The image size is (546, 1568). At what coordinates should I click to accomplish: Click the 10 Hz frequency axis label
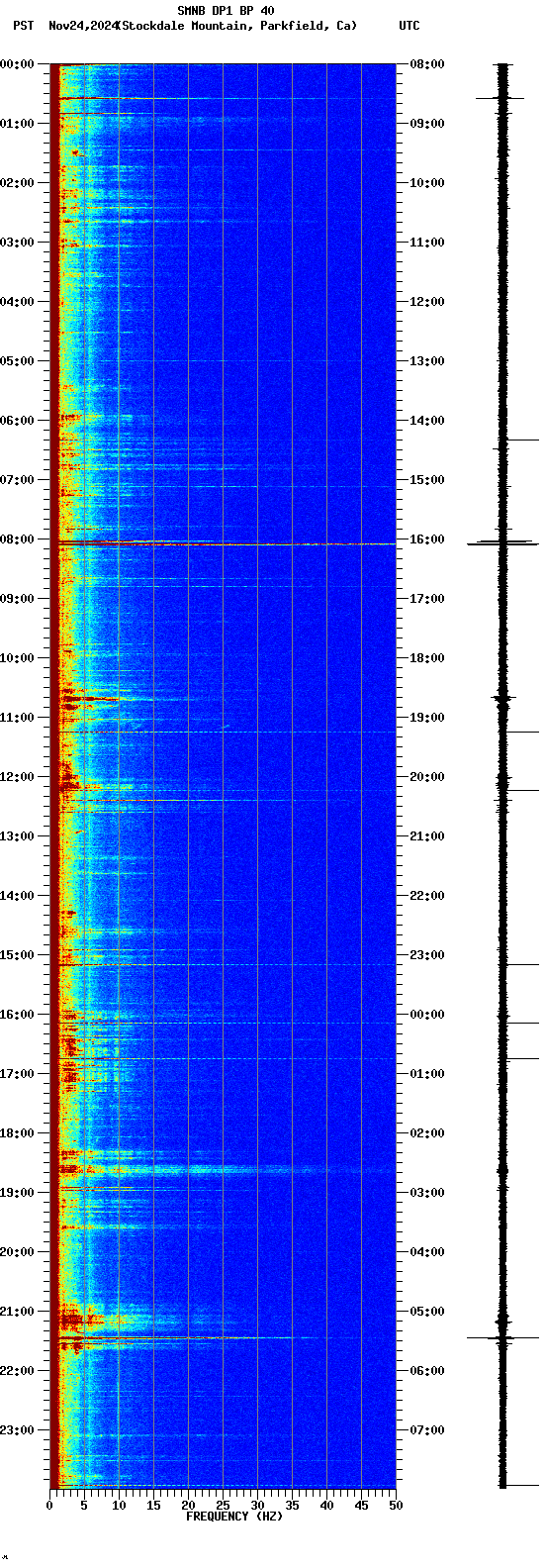[x=119, y=1506]
